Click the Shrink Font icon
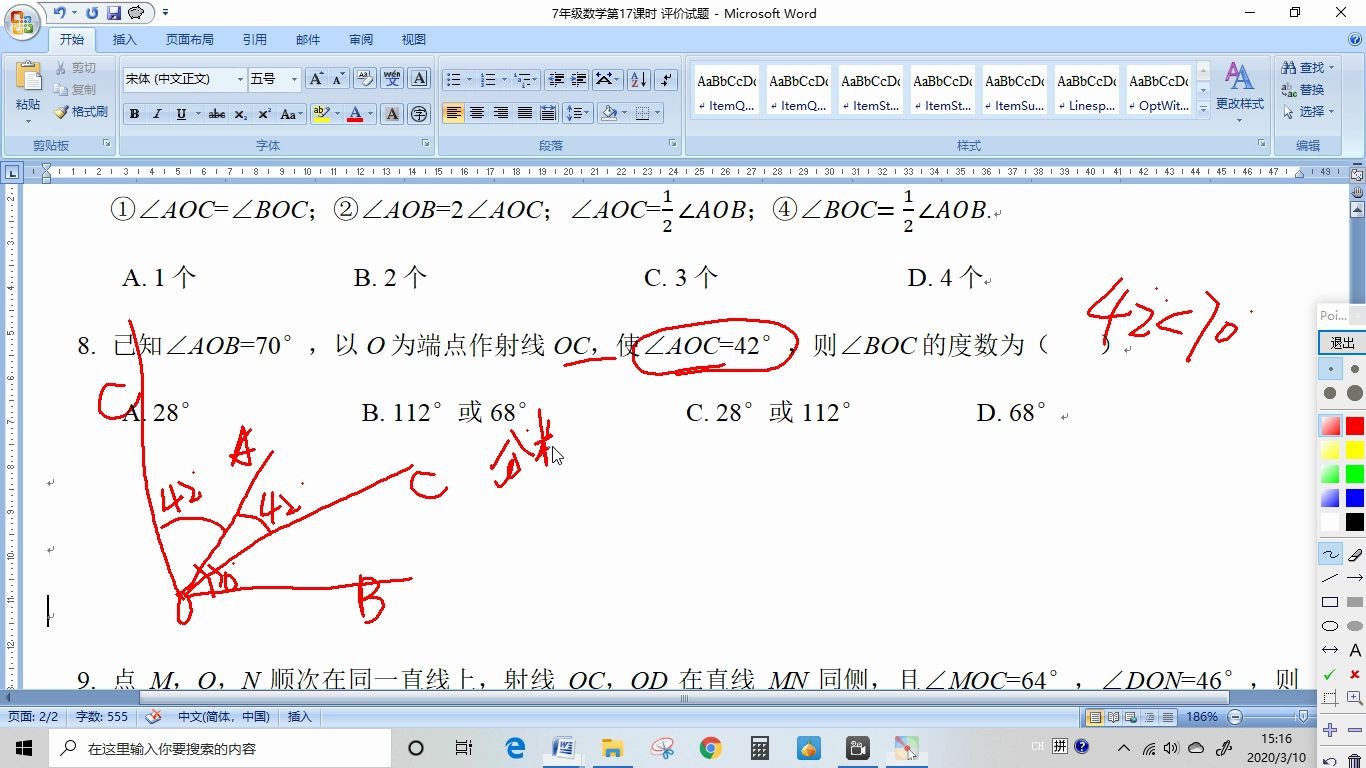Screen dimensions: 1366x768 338,79
